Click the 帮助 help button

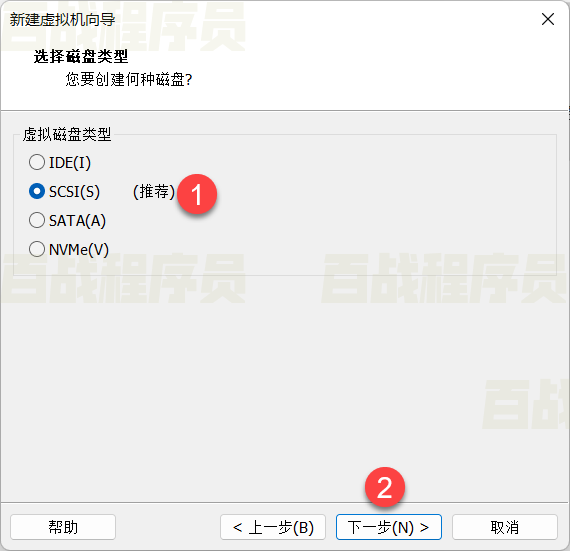point(63,527)
